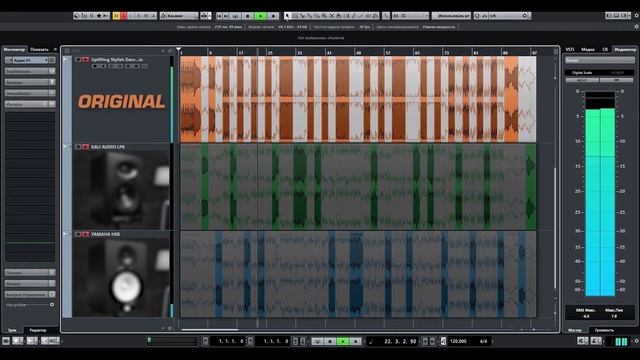Expand the third Inspector section
The image size is (640, 360).
(30, 82)
